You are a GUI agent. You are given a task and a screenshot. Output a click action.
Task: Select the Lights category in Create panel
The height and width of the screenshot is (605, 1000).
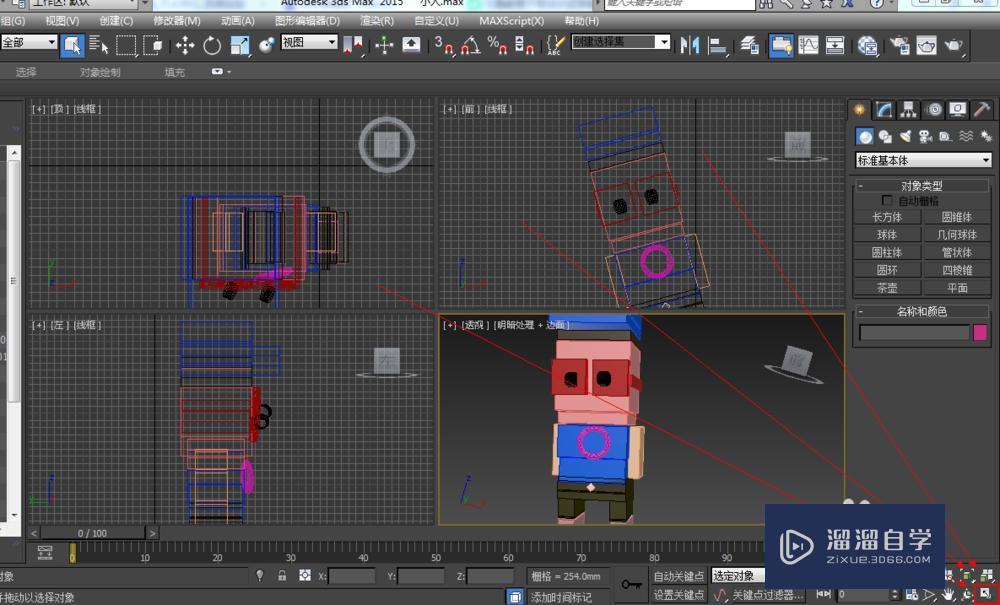(x=905, y=136)
